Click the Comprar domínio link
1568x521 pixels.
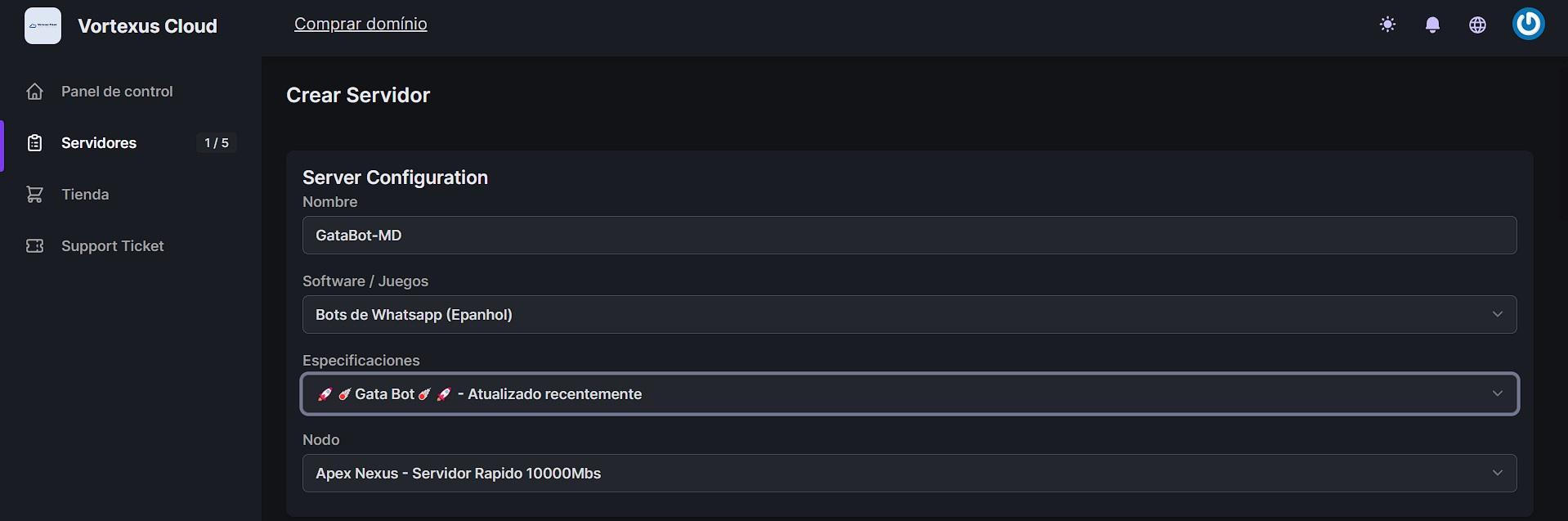click(361, 24)
